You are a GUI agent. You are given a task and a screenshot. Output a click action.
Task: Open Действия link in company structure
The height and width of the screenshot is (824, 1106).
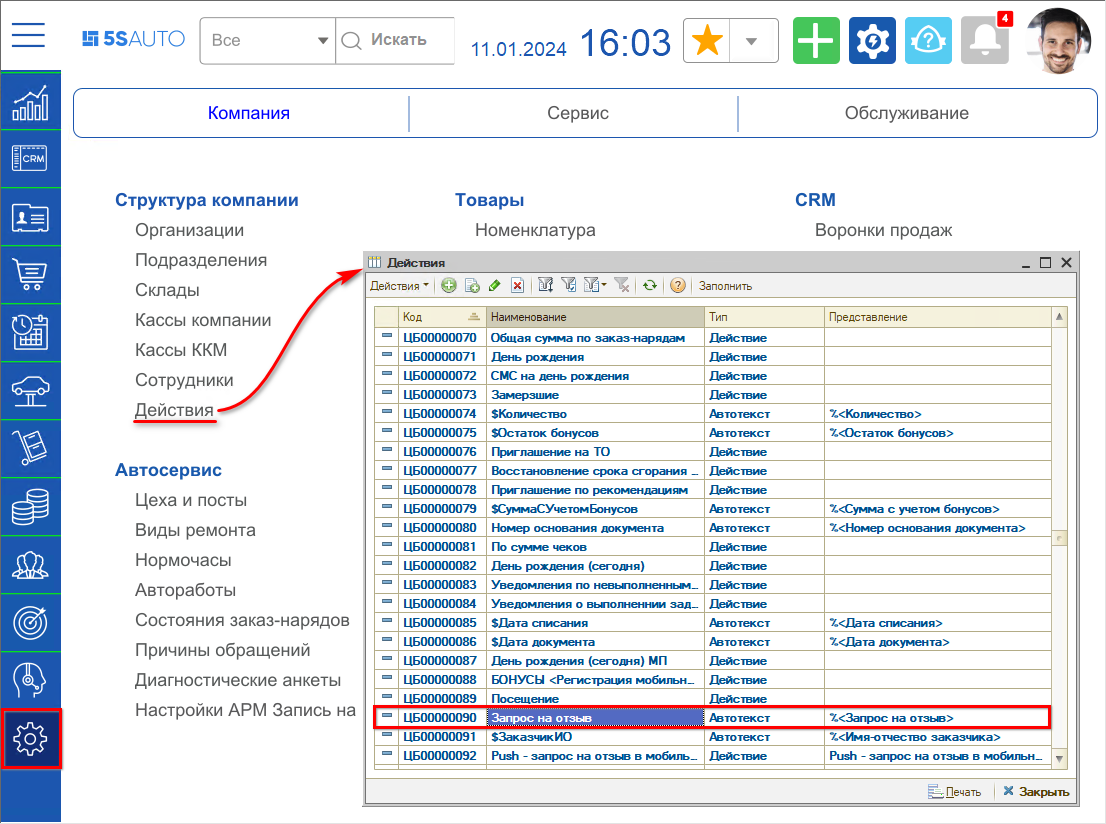(x=174, y=410)
